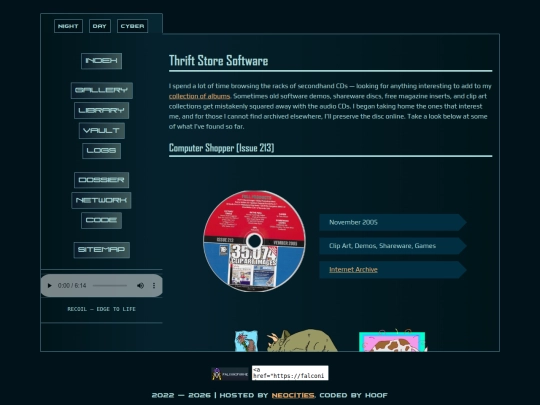Mute the audio player volume
540x405 pixels.
141,285
